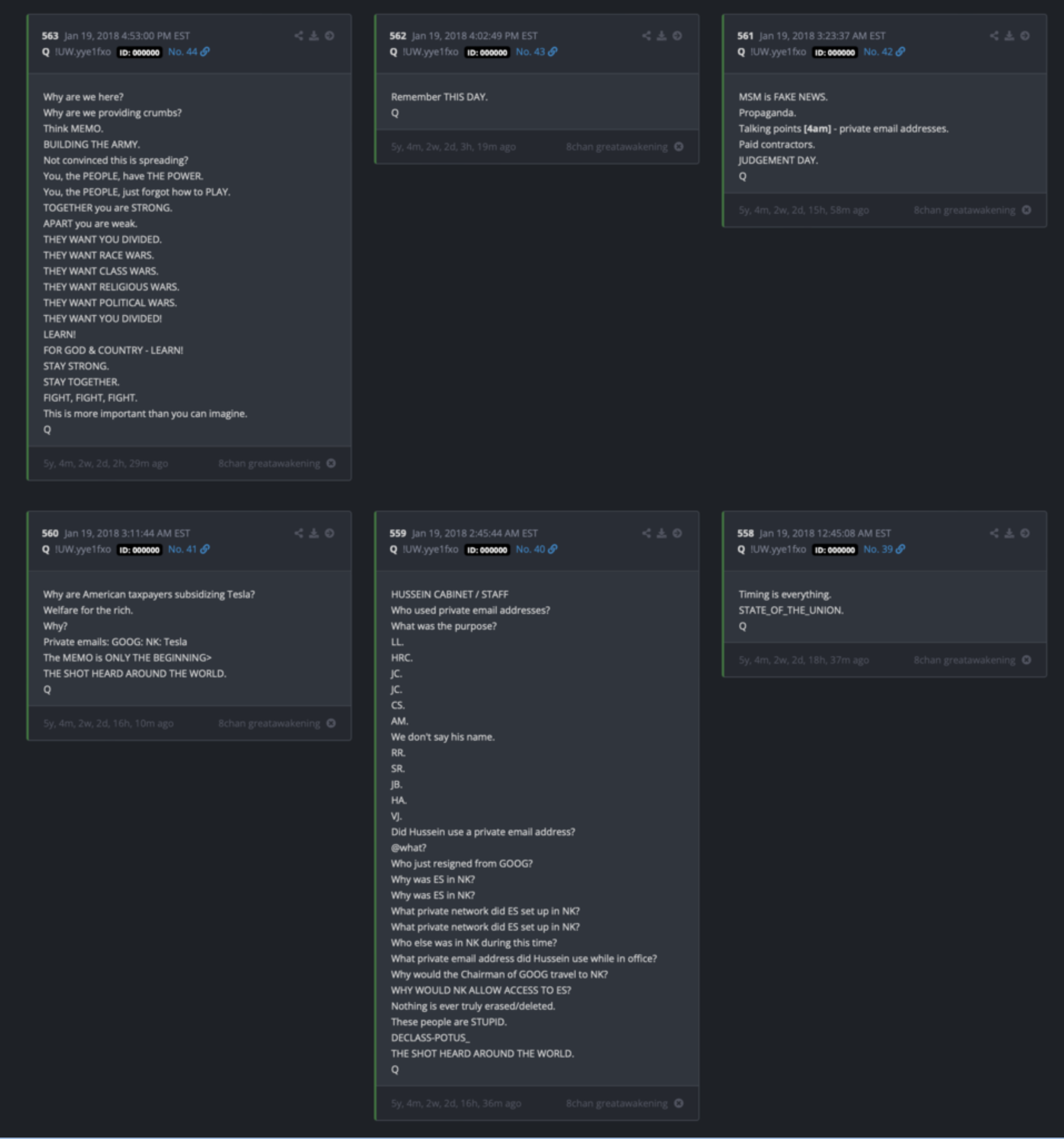
Task: Select post number 558 in card header
Action: point(745,534)
